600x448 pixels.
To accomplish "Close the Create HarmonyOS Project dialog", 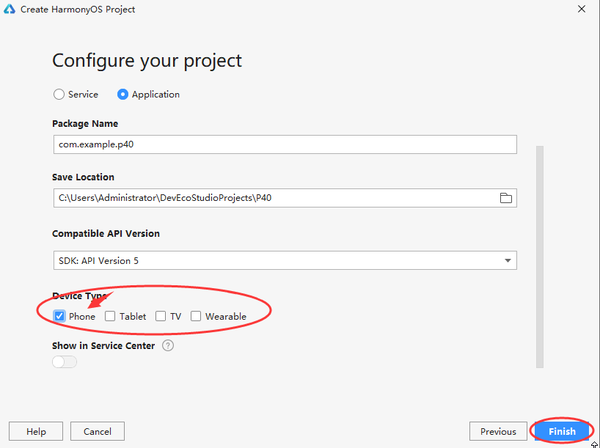I will click(581, 9).
